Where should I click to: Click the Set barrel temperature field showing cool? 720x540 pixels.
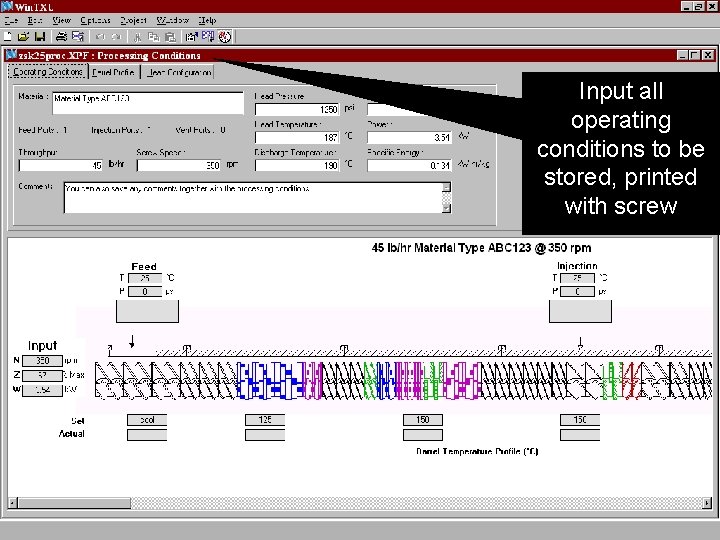click(x=147, y=420)
